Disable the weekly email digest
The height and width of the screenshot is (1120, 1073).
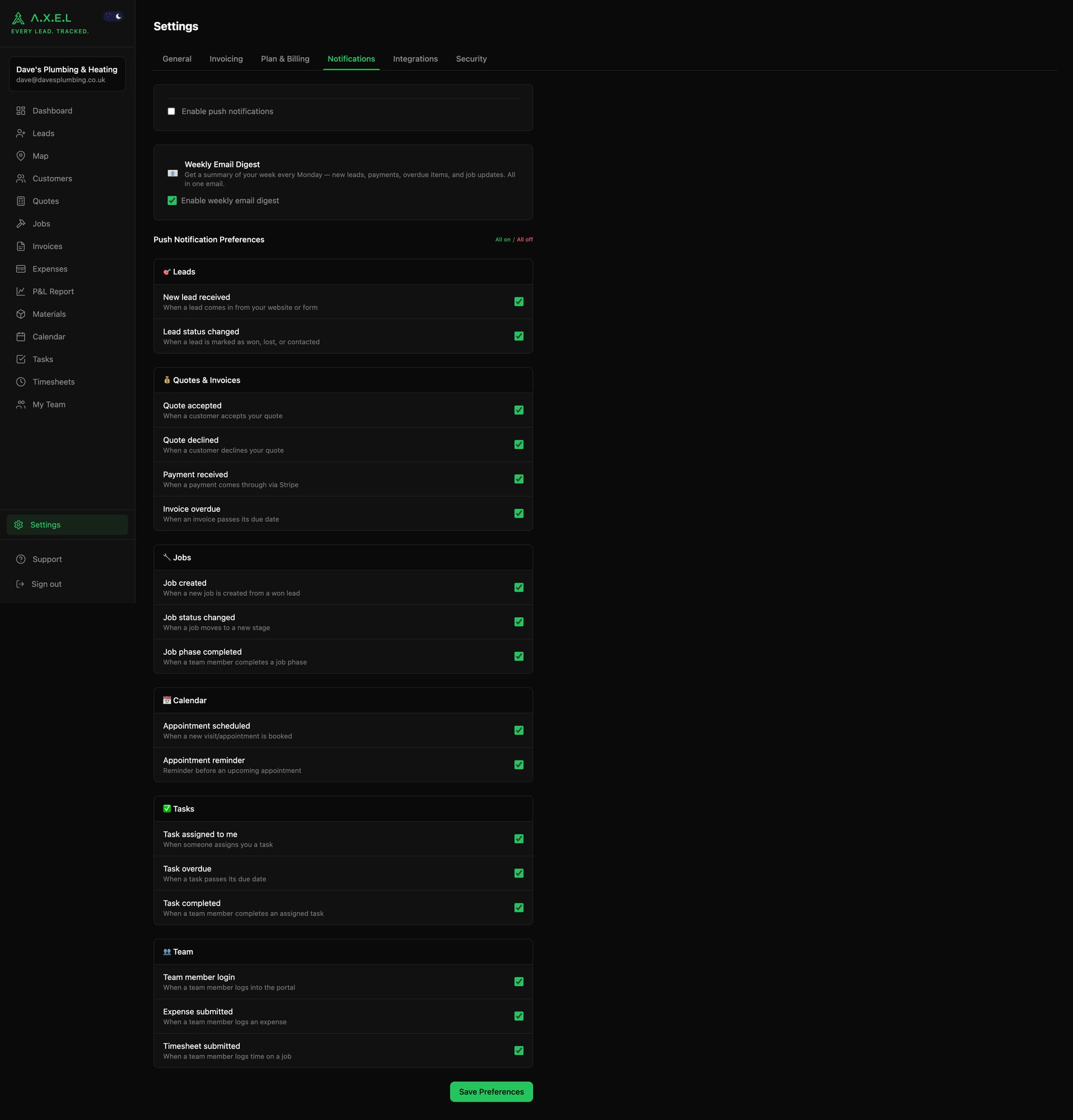[172, 200]
